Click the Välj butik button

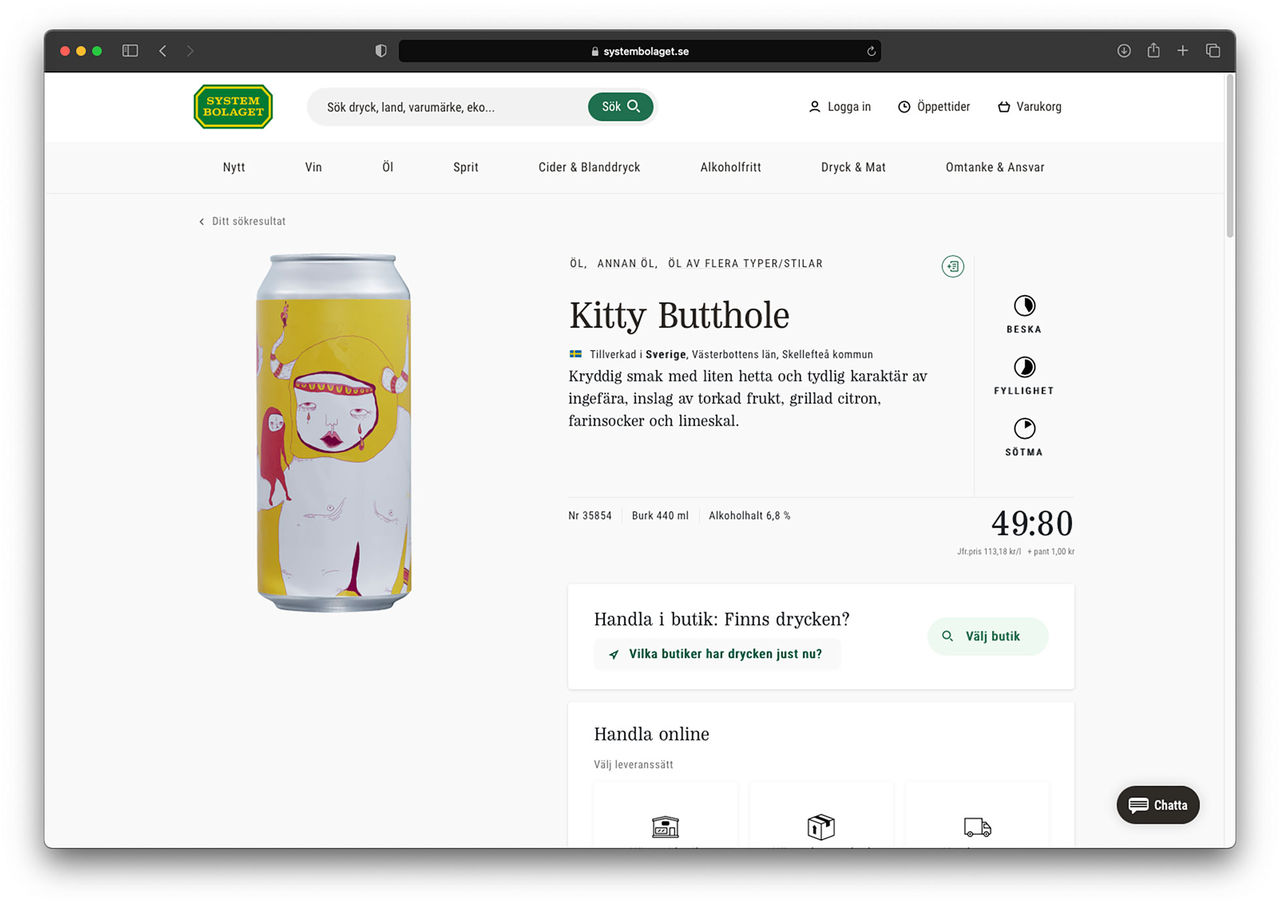tap(988, 636)
